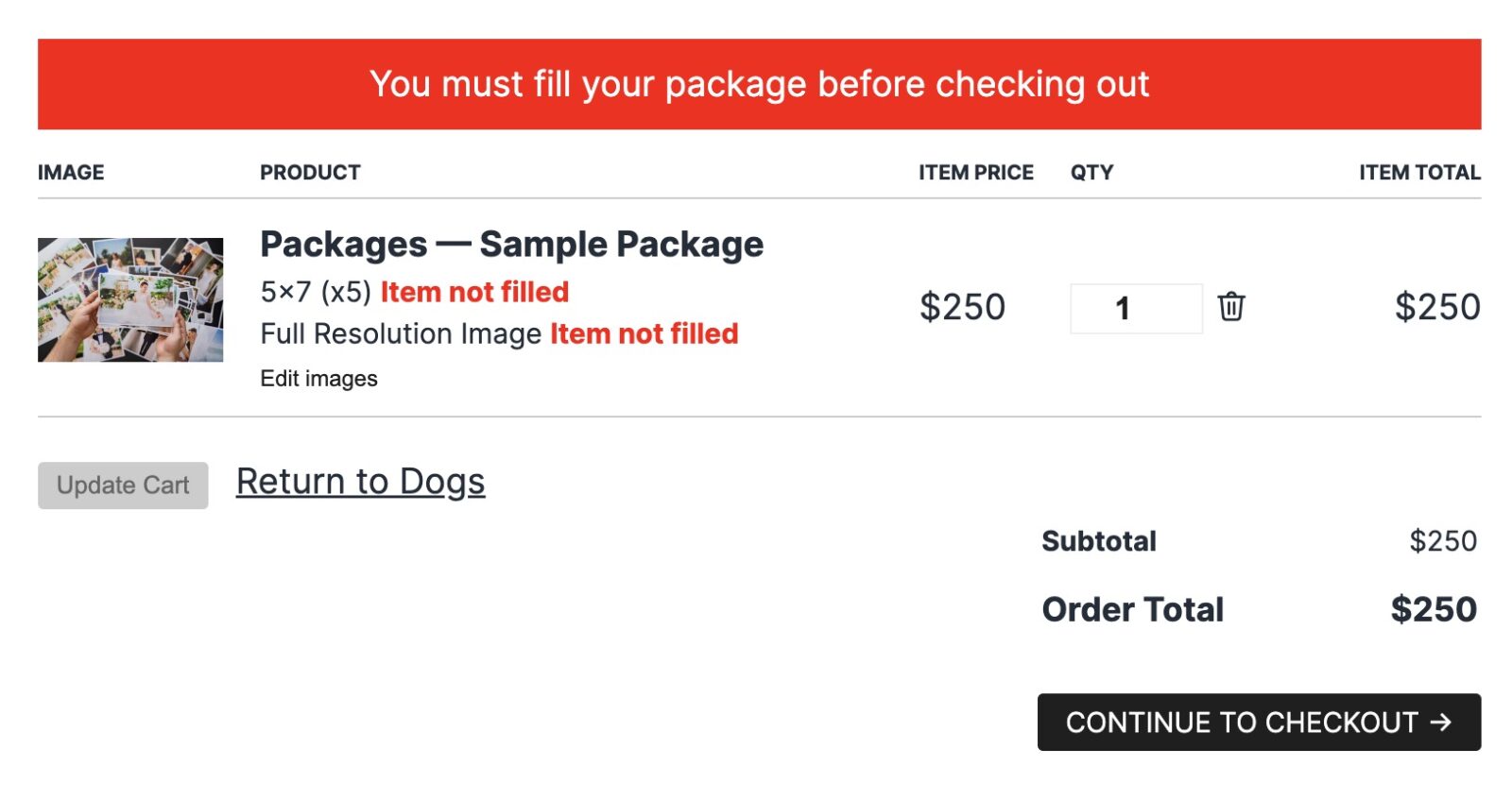Delete the Sample Package with trash icon

tap(1230, 307)
